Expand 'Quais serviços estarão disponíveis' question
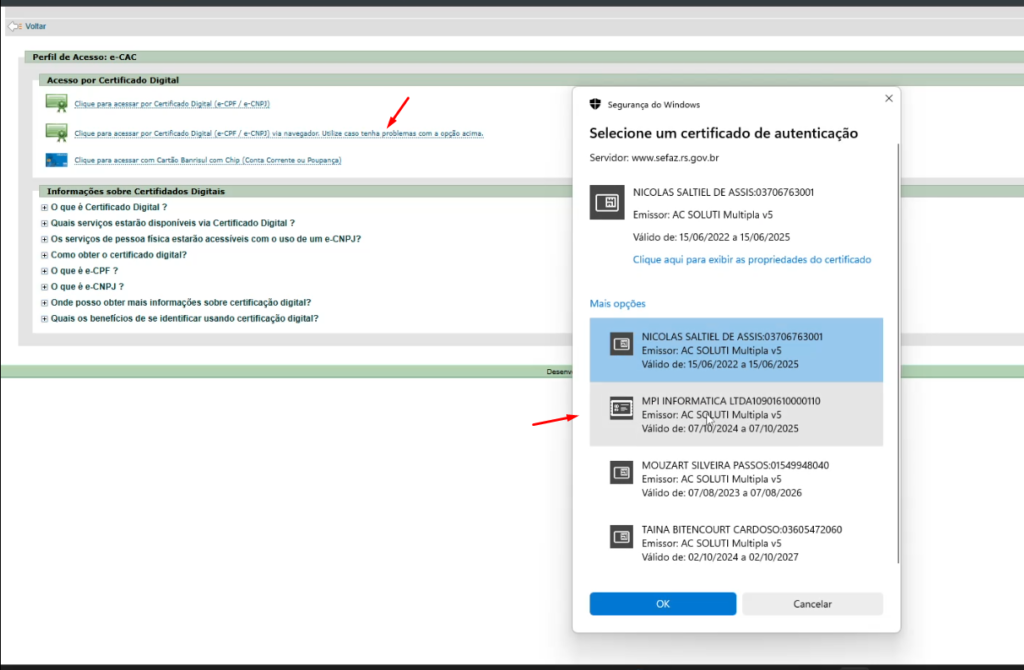Viewport: 1024px width, 670px height. (x=44, y=223)
